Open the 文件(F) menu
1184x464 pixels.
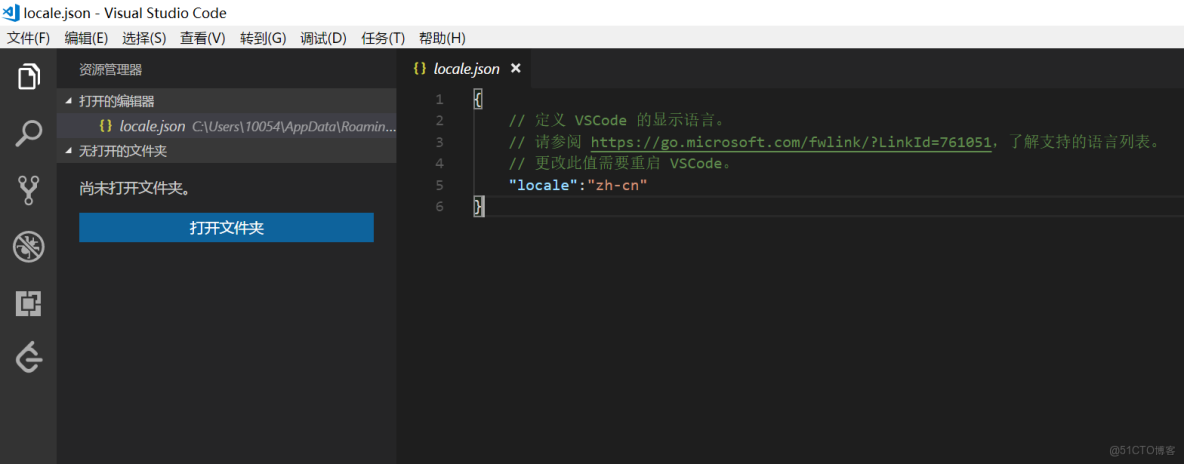(28, 39)
